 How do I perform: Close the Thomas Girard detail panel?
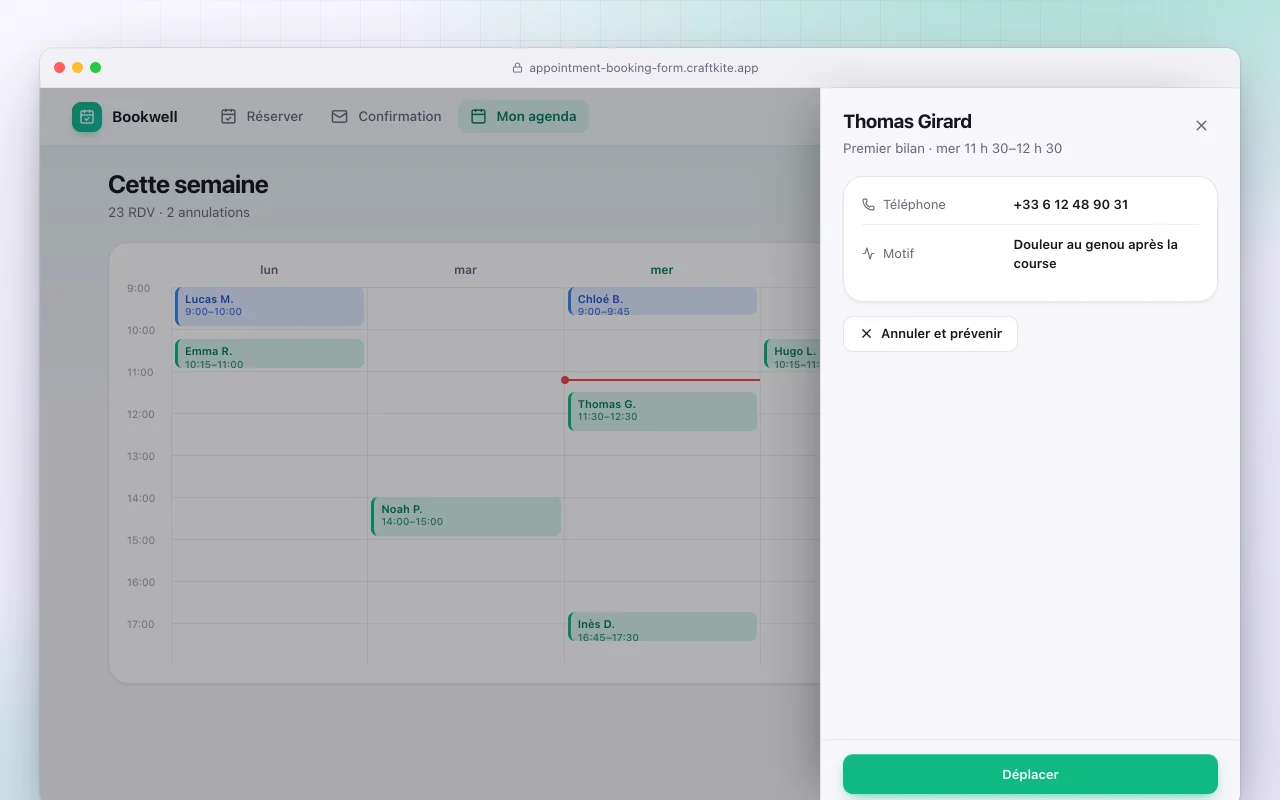(1201, 126)
